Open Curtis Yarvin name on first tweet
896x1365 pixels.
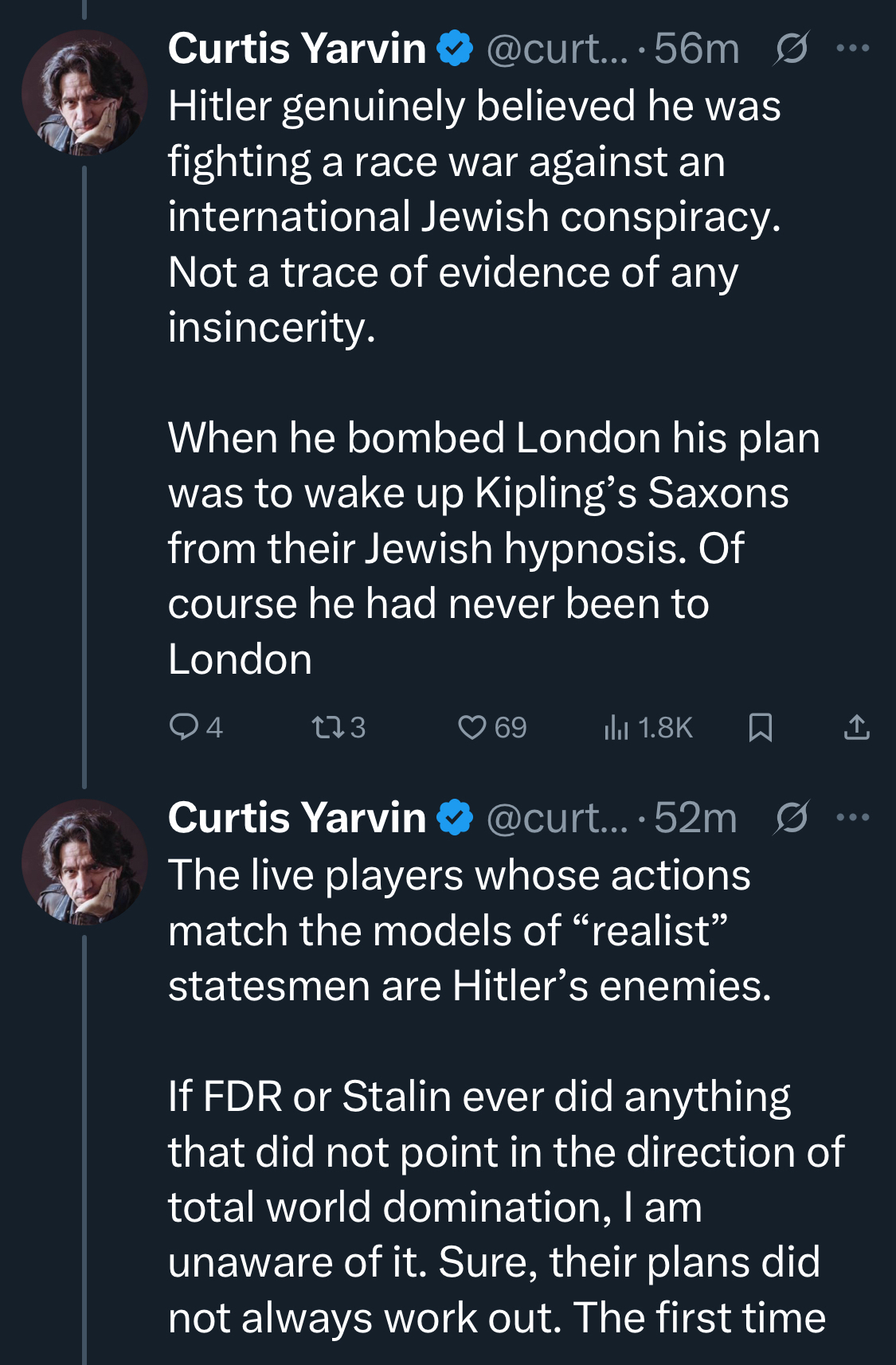click(297, 49)
